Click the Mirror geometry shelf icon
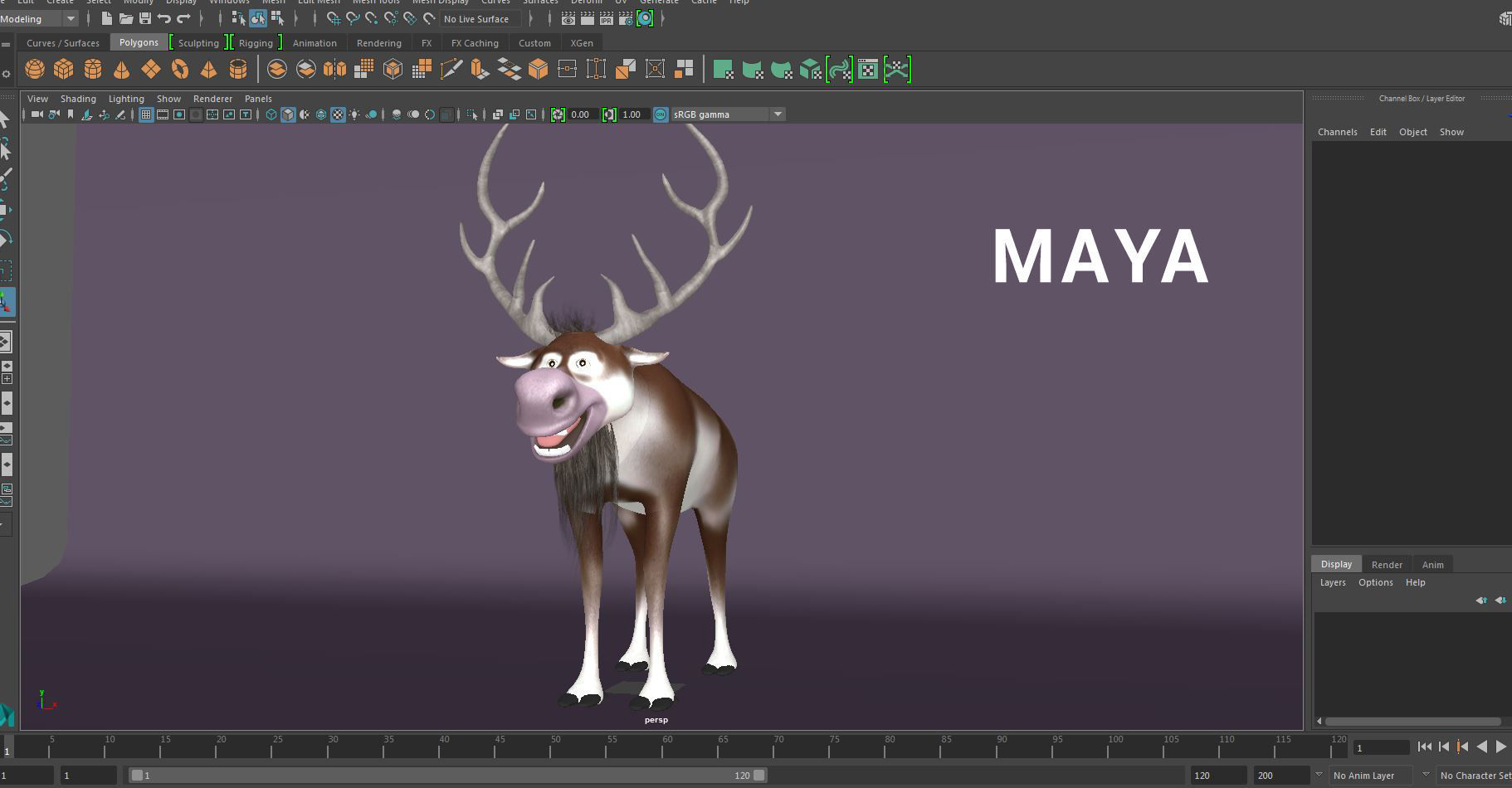The image size is (1512, 788). pos(335,69)
